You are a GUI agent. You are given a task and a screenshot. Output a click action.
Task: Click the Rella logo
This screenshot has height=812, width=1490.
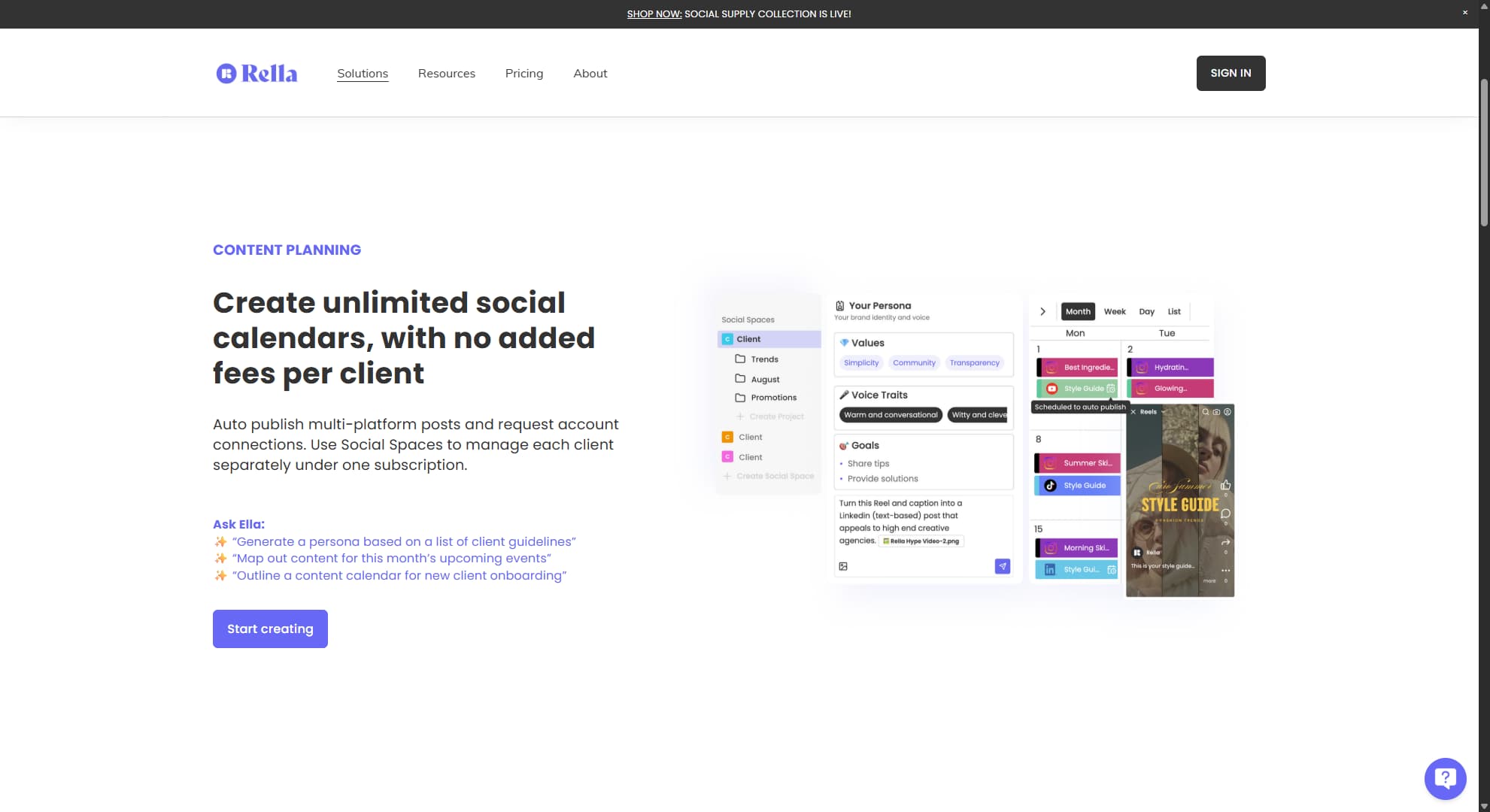click(256, 73)
